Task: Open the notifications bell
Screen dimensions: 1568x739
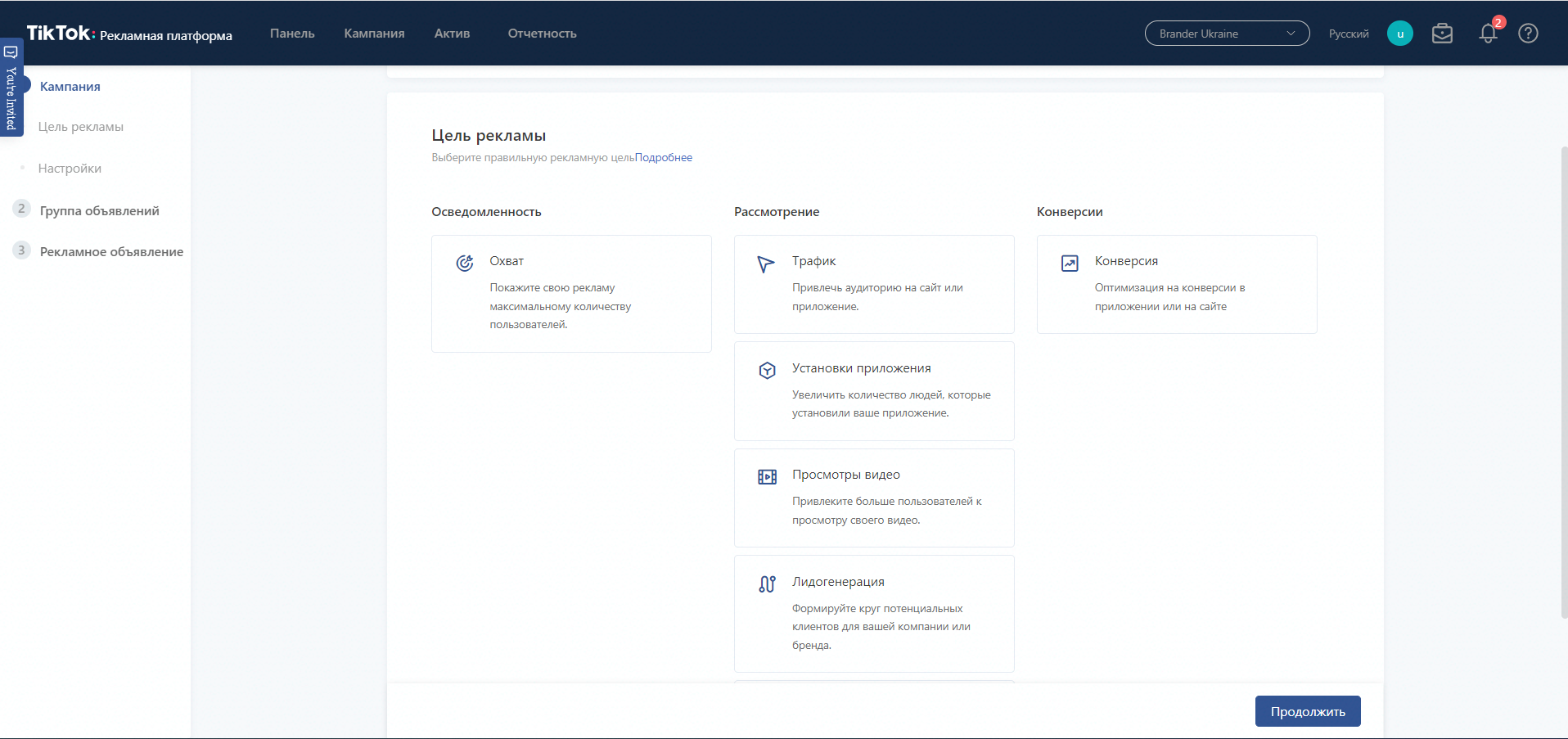Action: (1488, 34)
